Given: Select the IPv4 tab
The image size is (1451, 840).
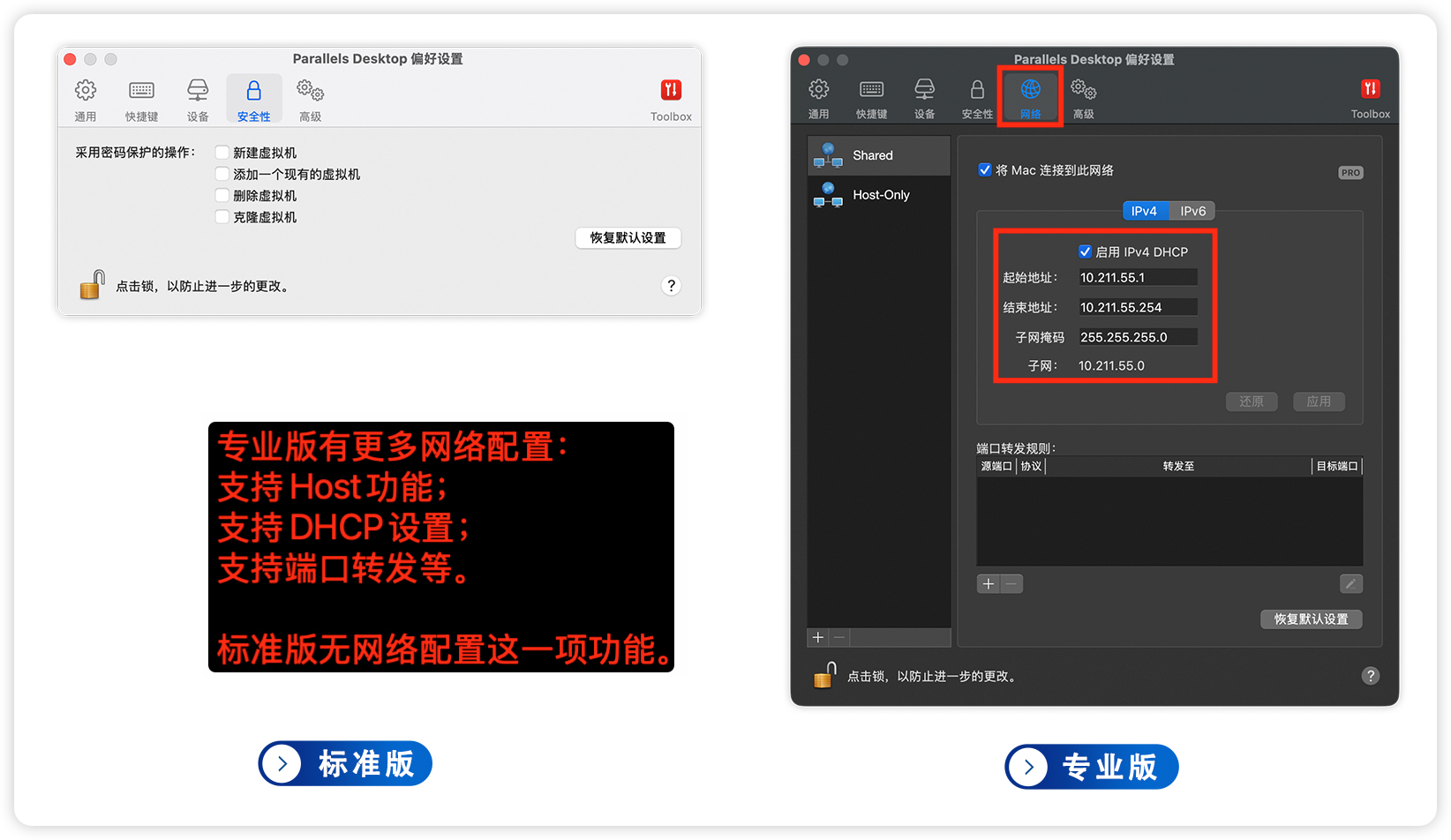Looking at the screenshot, I should click(x=1144, y=211).
